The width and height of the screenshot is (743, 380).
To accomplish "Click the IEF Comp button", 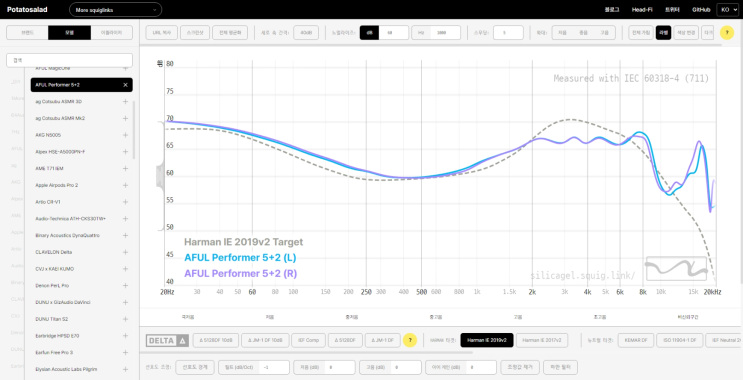I will pyautogui.click(x=308, y=340).
